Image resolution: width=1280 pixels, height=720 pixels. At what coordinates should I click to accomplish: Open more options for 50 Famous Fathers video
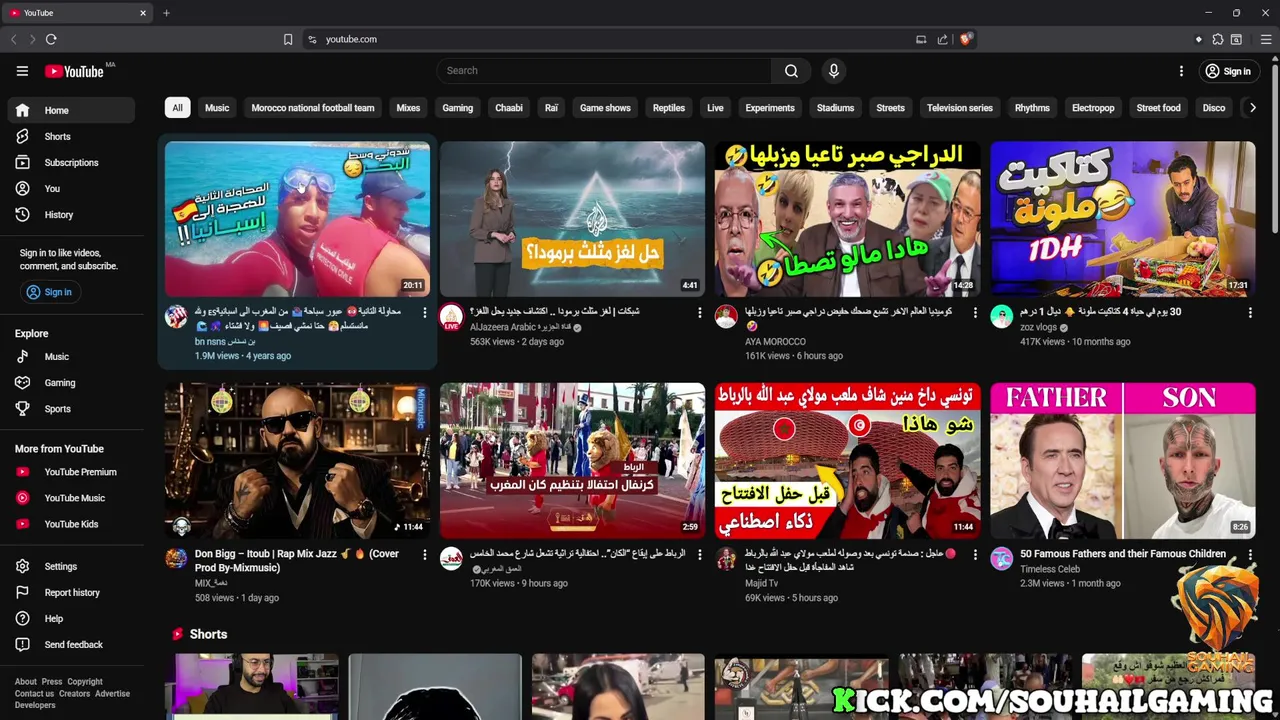point(1250,554)
